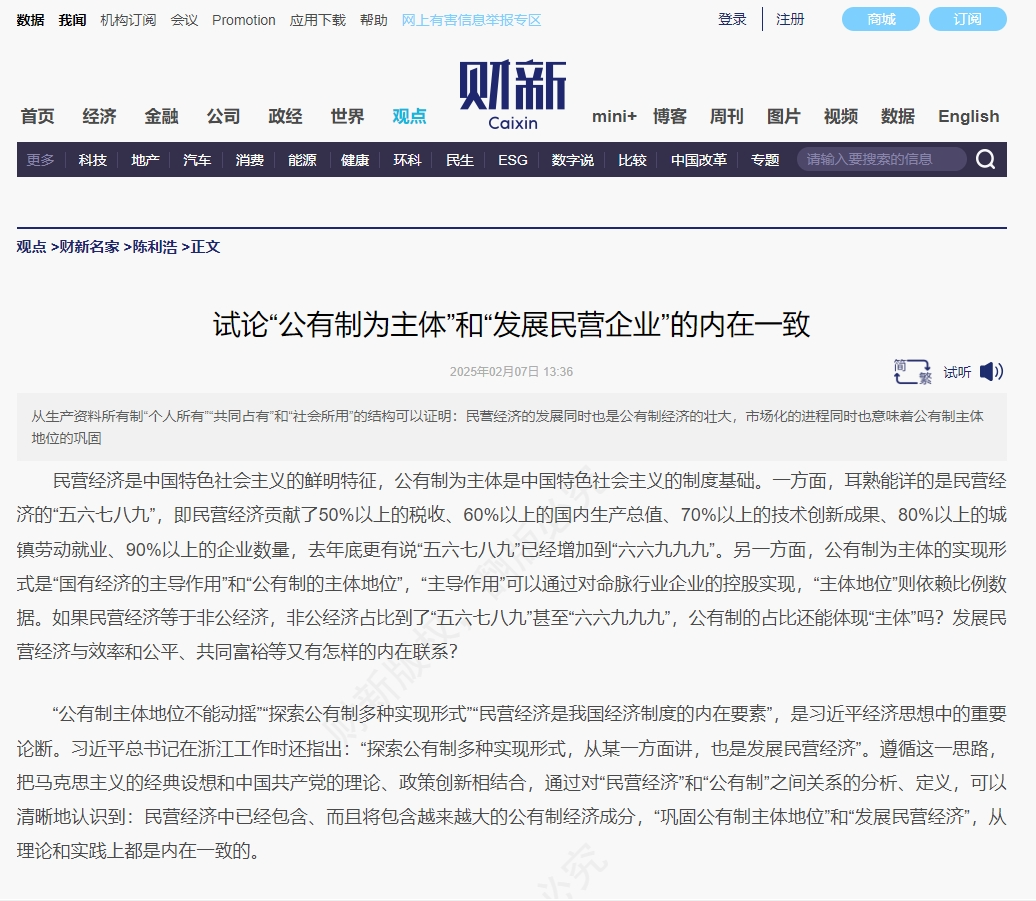Select 中国改革 in the secondary navigation
The height and width of the screenshot is (901, 1036).
click(x=698, y=160)
